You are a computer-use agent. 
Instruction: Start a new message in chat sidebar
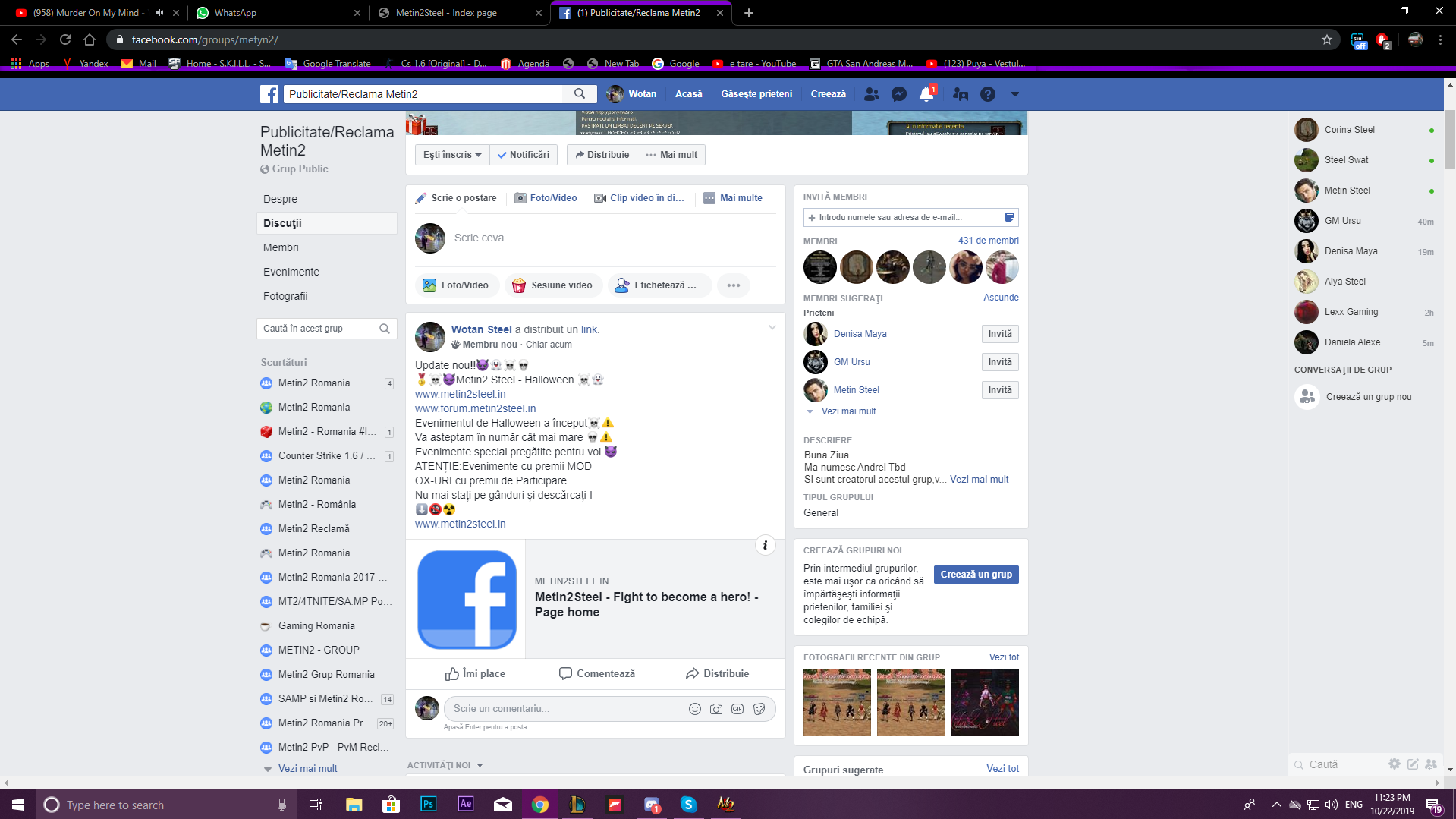(1413, 764)
